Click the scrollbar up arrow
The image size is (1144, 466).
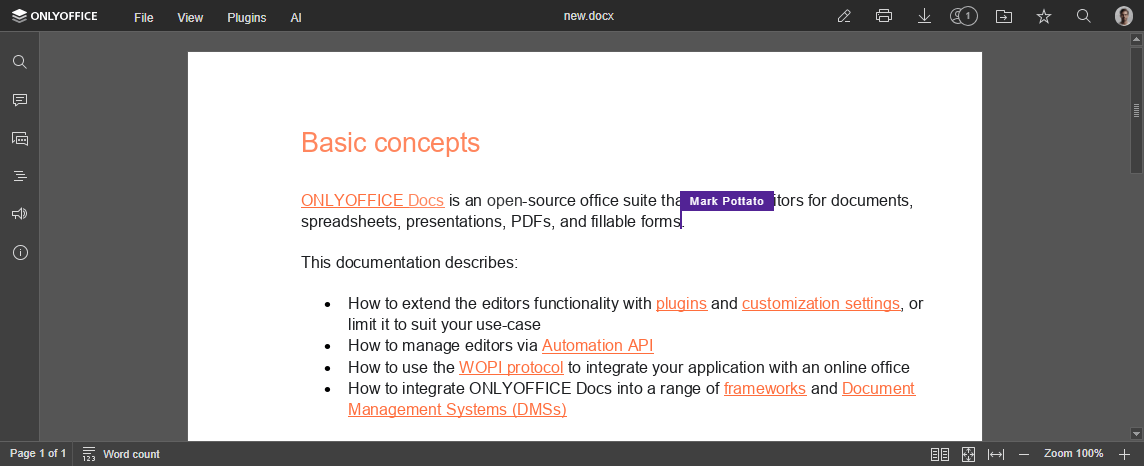pos(1136,39)
